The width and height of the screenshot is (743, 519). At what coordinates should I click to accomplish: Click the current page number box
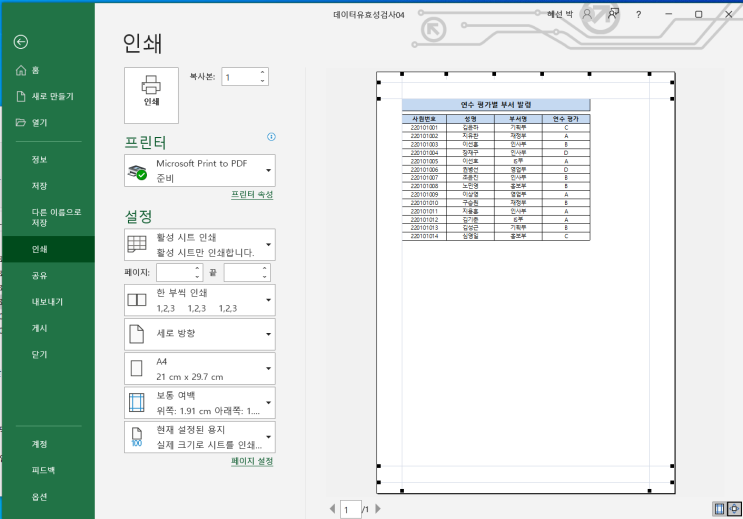pos(351,510)
